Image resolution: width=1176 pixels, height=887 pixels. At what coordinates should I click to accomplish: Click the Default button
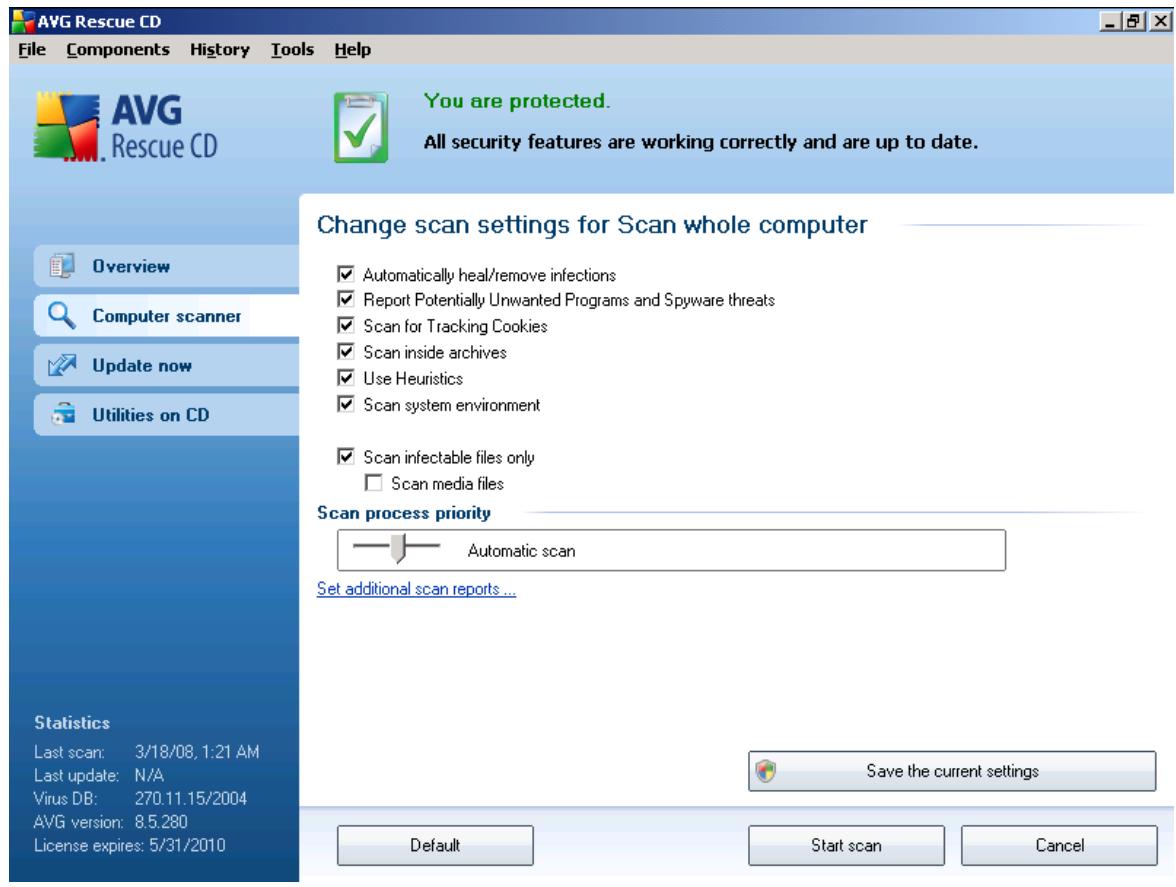(x=435, y=845)
